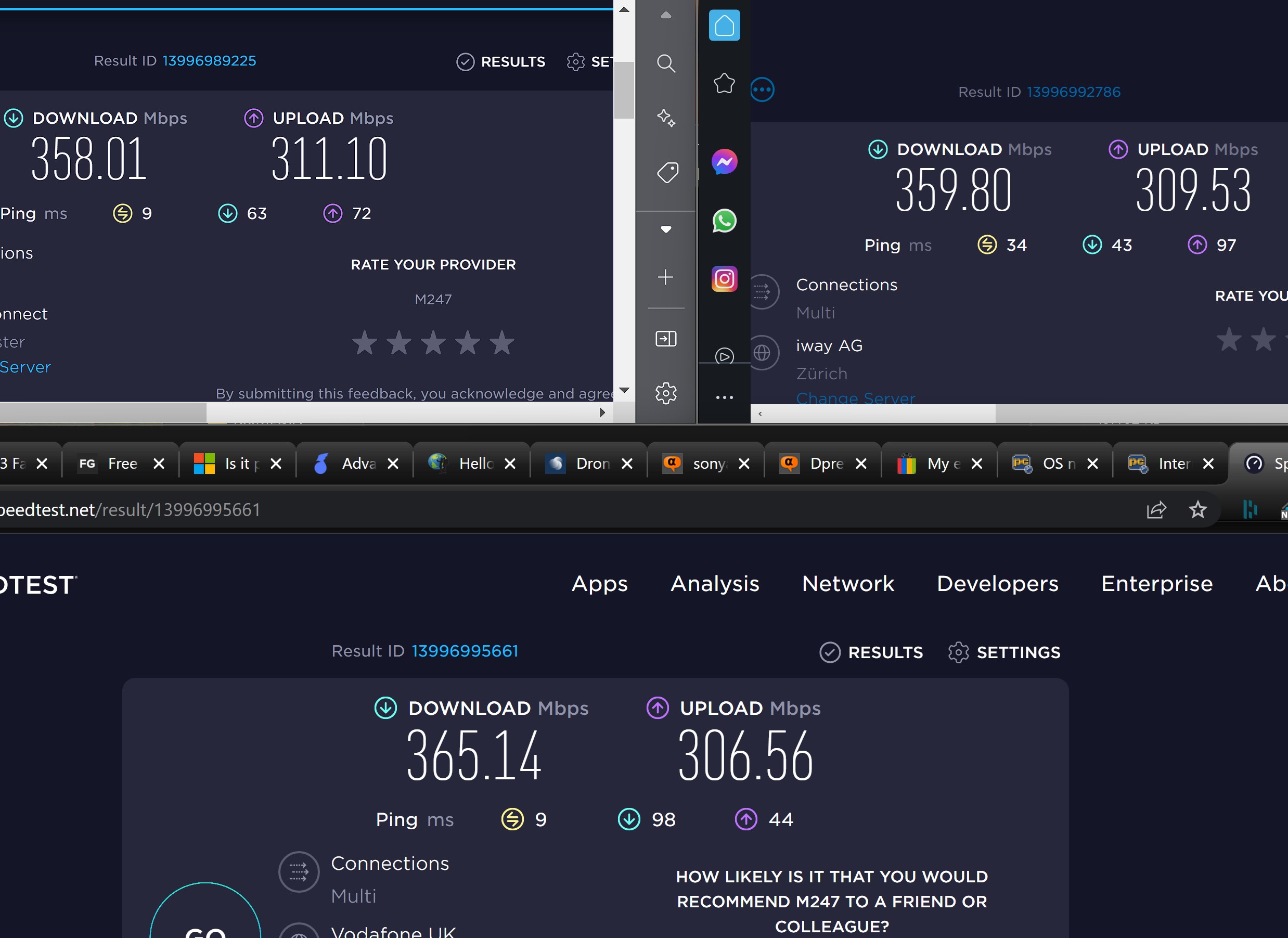Open the Enterprise menu on Speedtest
This screenshot has height=938, width=1288.
1157,584
